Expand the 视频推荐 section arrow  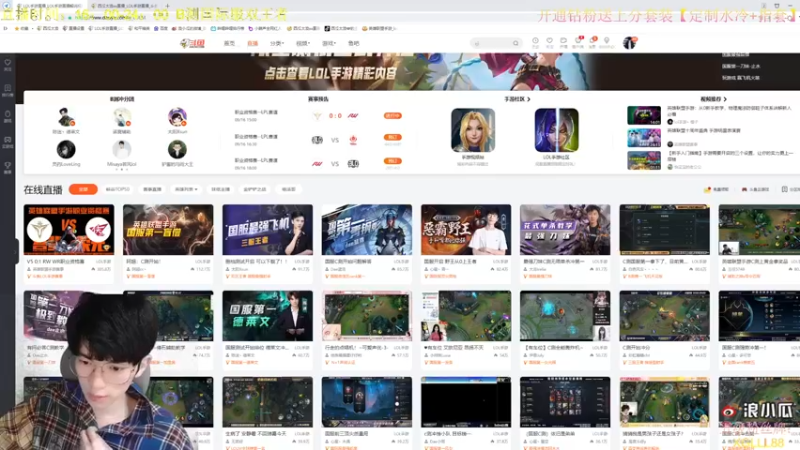725,99
